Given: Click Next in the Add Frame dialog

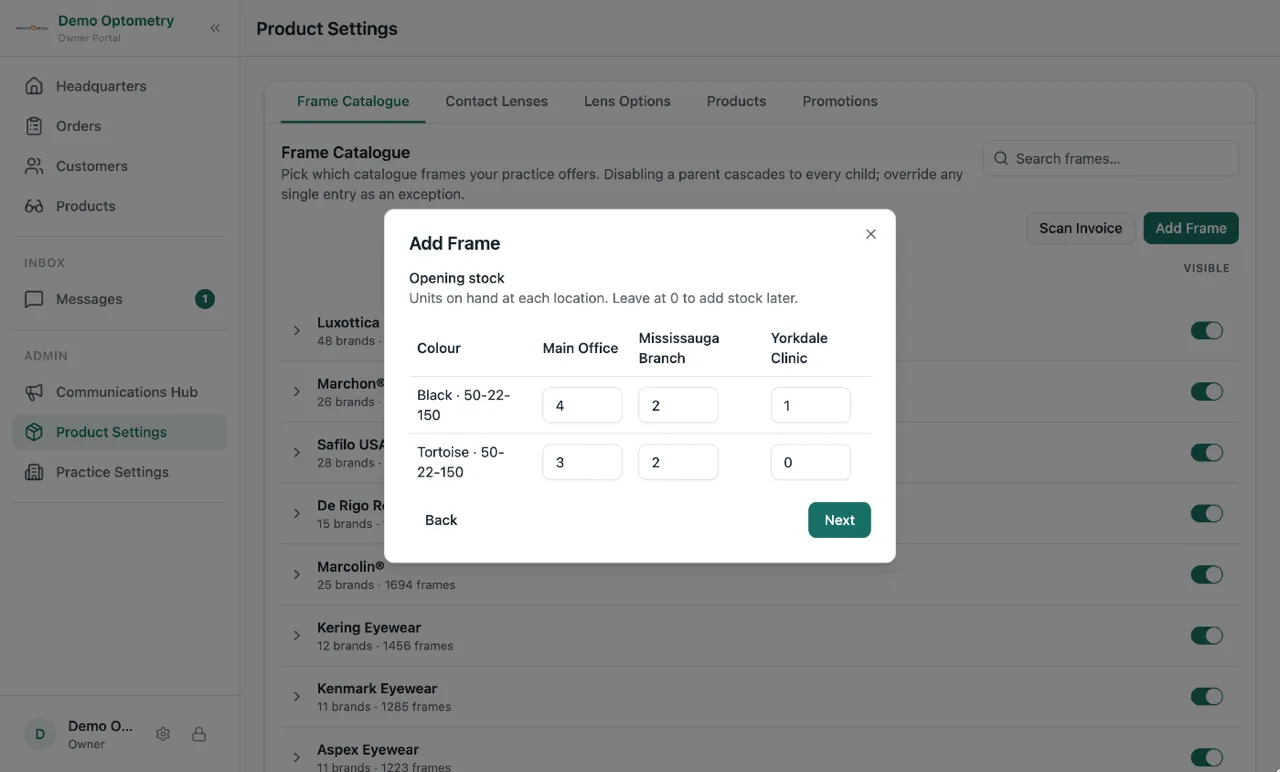Looking at the screenshot, I should point(839,520).
